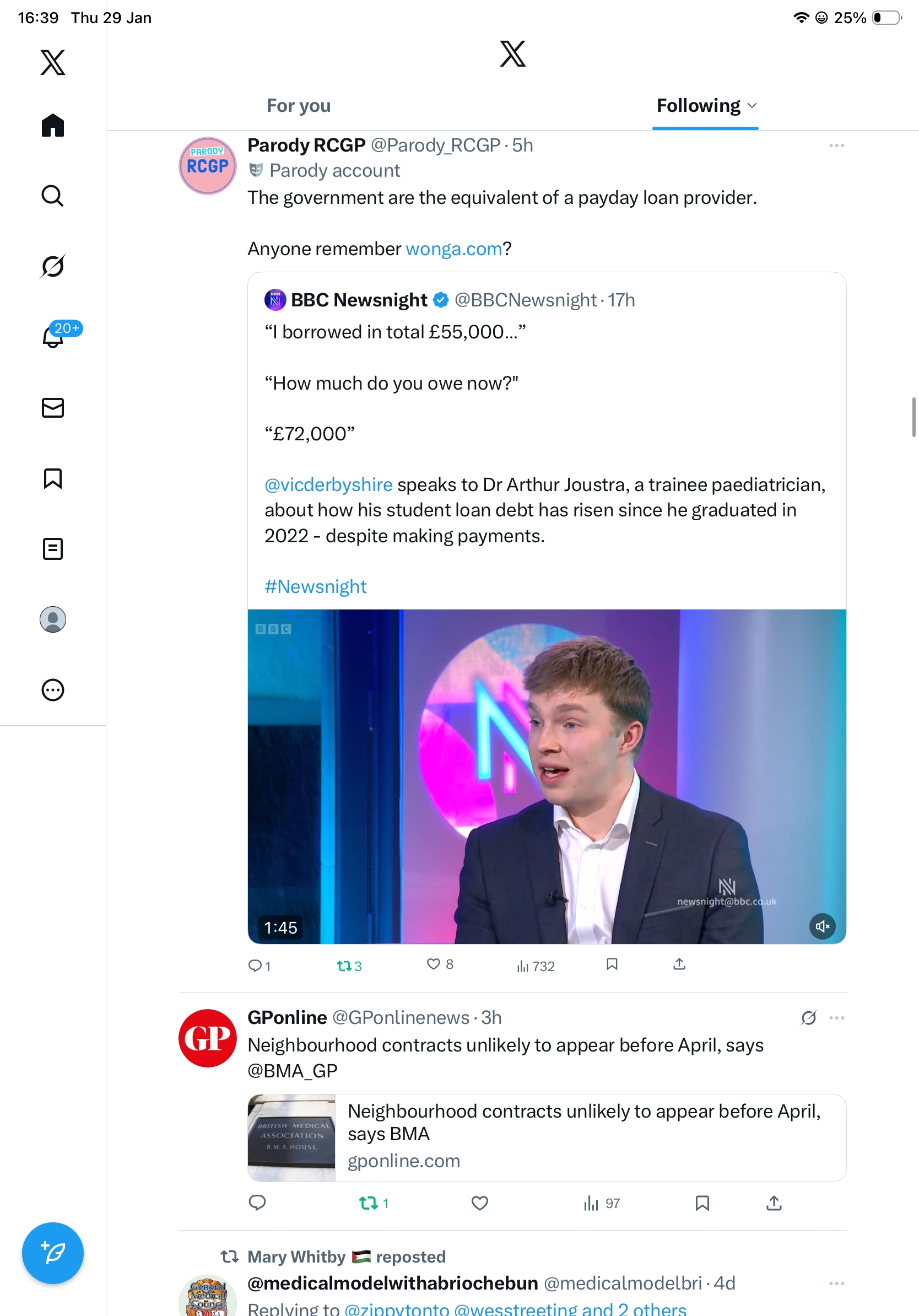
Task: Bookmark the GPonline post
Action: pos(702,1203)
